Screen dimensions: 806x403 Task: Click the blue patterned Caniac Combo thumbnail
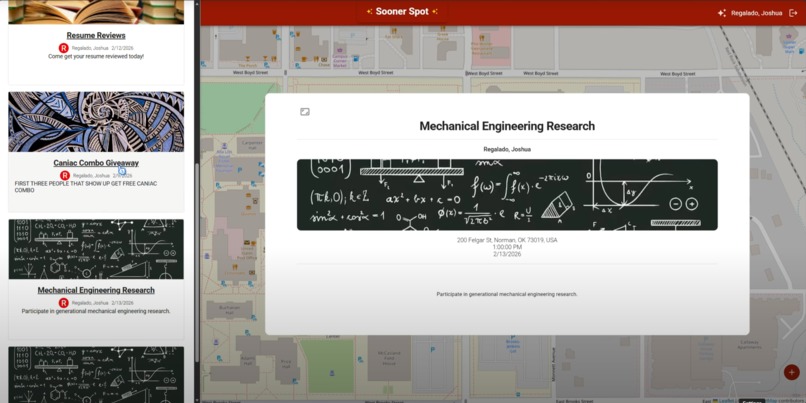tap(96, 122)
